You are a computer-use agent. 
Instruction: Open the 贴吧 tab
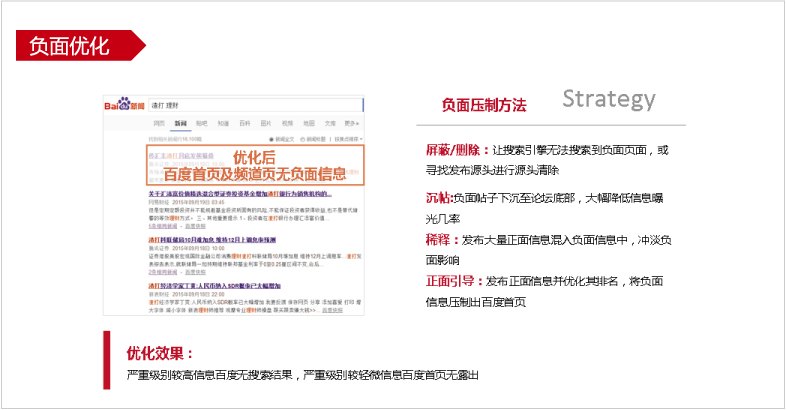[x=201, y=122]
